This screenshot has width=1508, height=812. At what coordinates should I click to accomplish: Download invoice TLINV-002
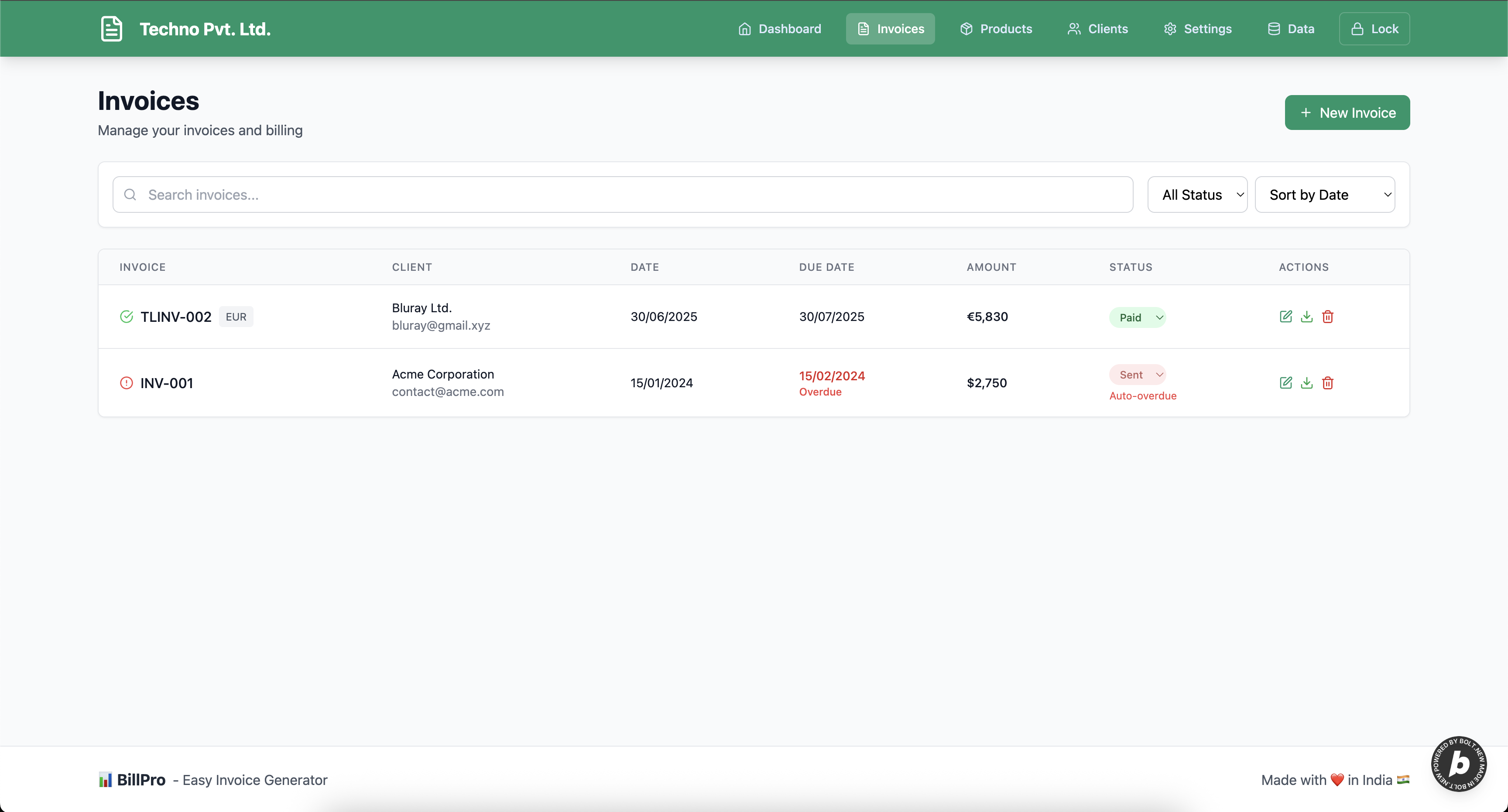tap(1306, 317)
